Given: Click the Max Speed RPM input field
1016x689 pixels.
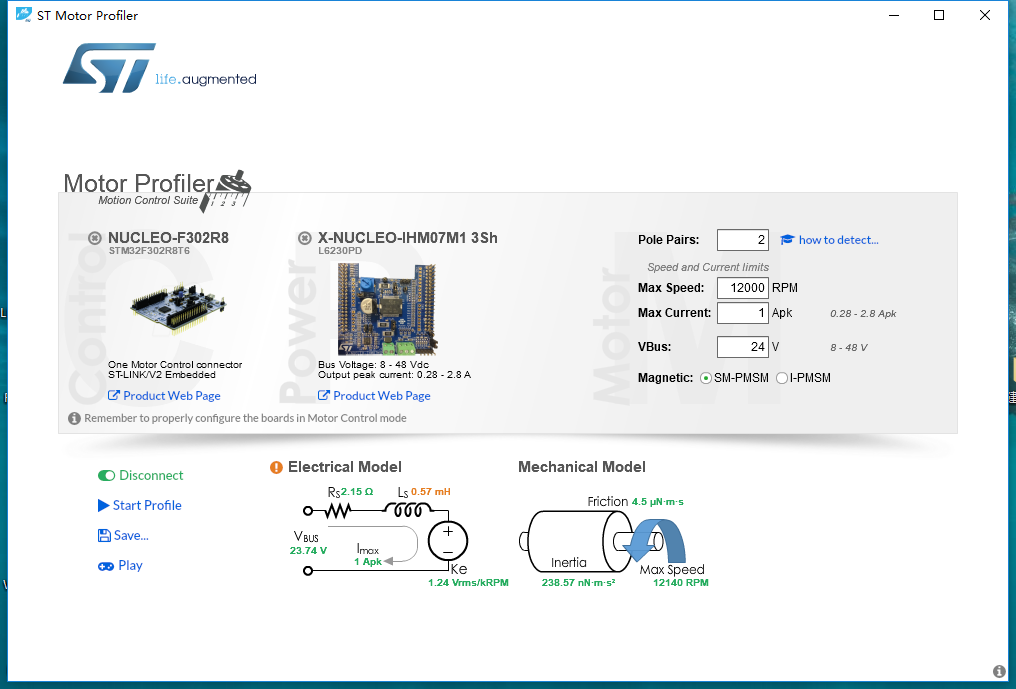Looking at the screenshot, I should point(742,287).
